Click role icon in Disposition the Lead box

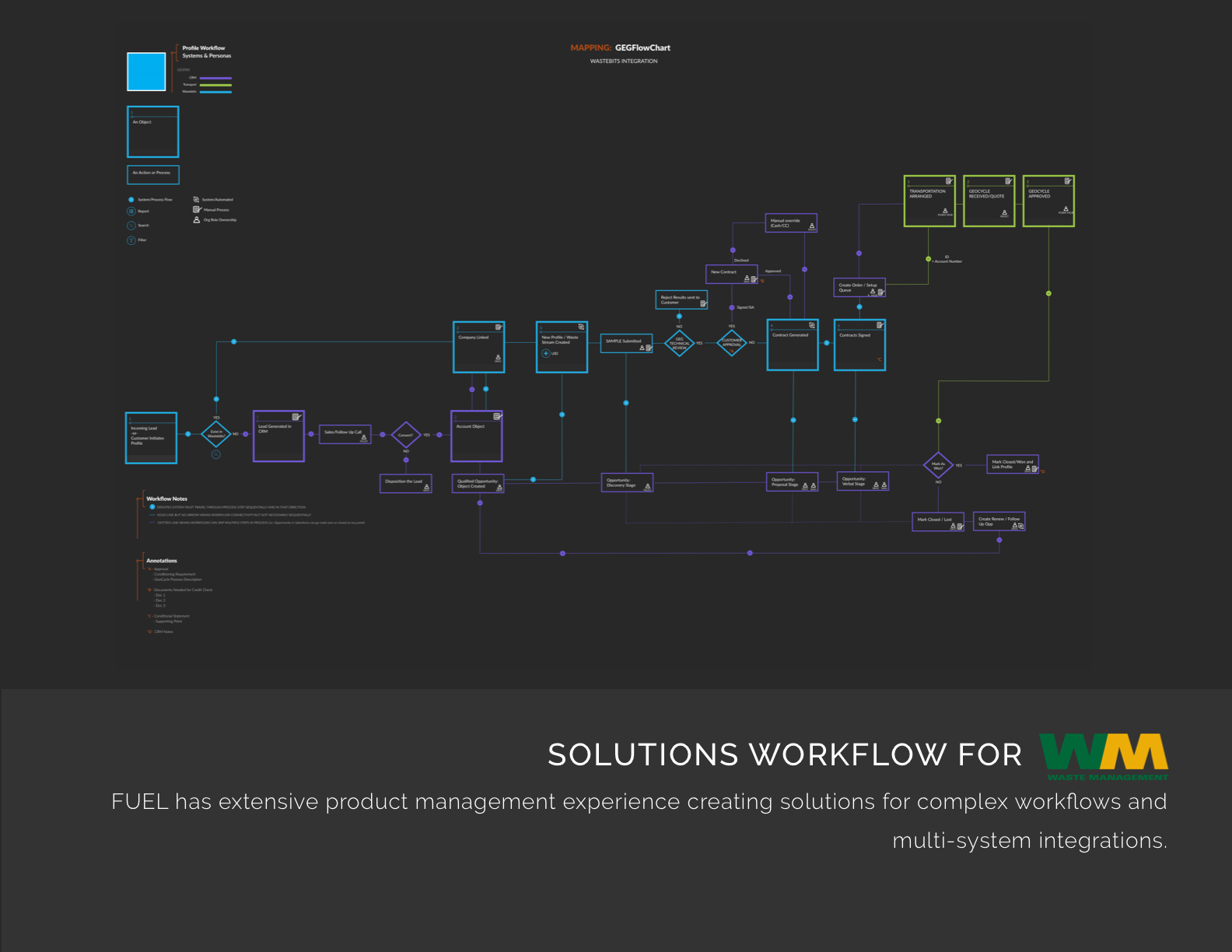tap(426, 487)
